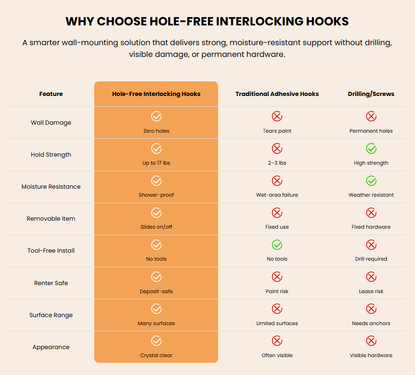The height and width of the screenshot is (375, 416).
Task: Select the 'Traditional Adhesive Hooks' column header
Action: click(277, 94)
